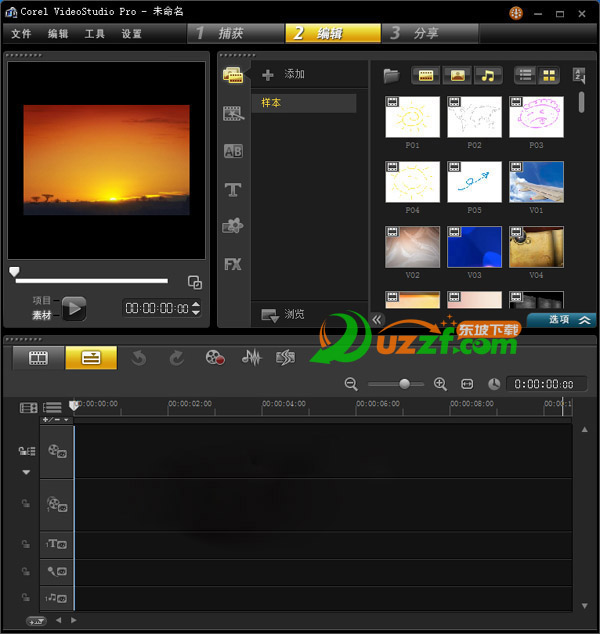Open the Transition (AB) library

coord(233,151)
